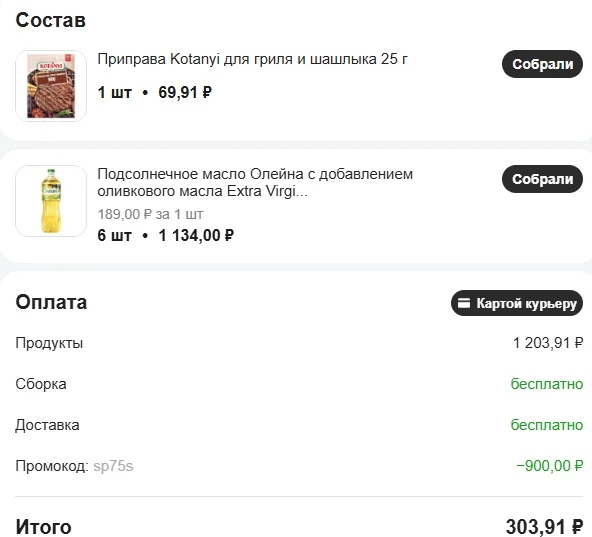Select the 69,91 ₽ seasoning price
The width and height of the screenshot is (592, 537).
185,93
